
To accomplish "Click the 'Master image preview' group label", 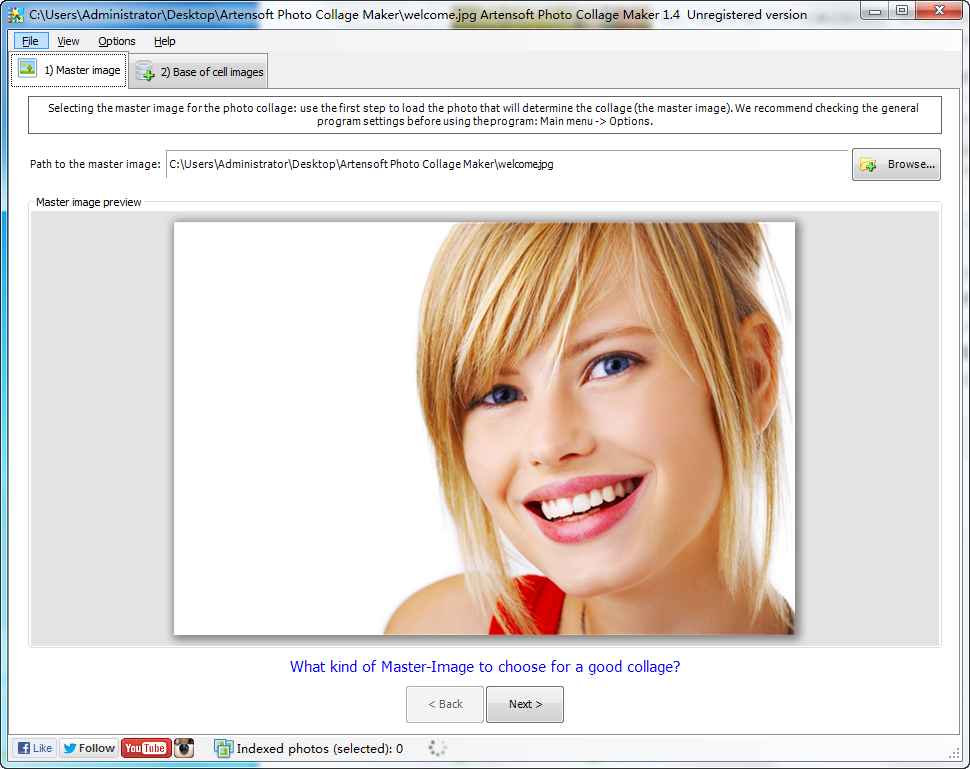I will [x=88, y=202].
